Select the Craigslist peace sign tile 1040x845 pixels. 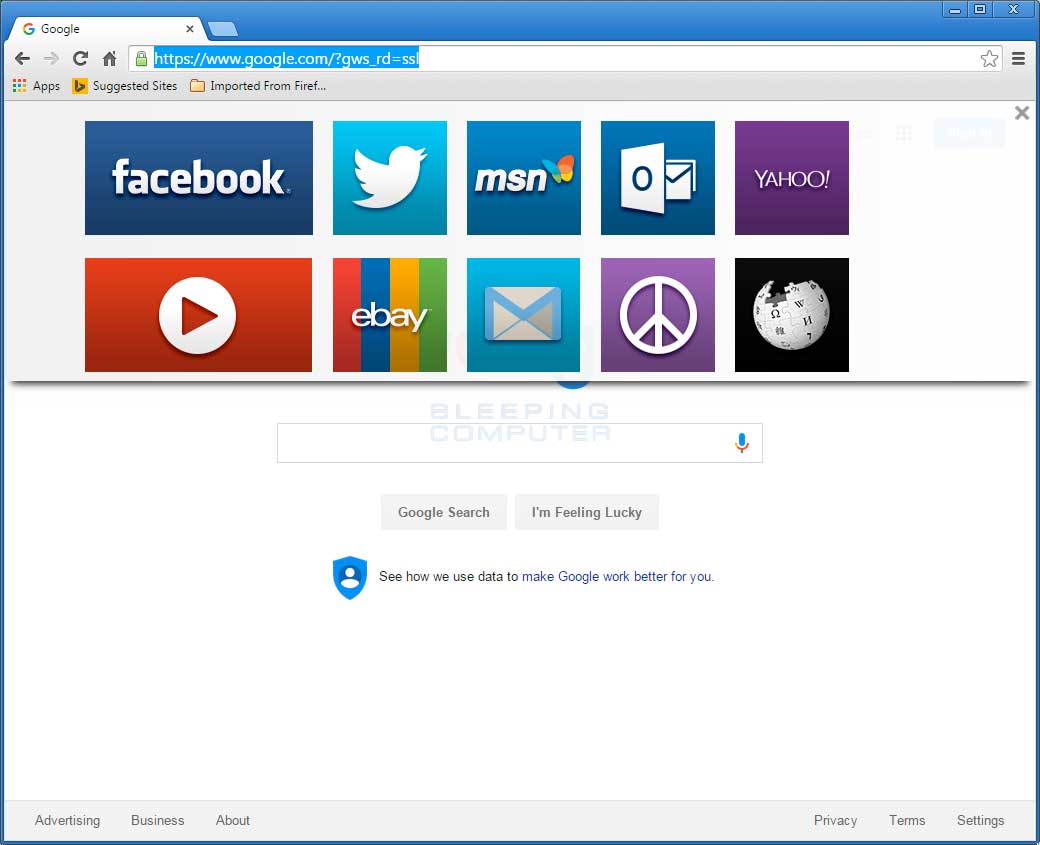657,314
